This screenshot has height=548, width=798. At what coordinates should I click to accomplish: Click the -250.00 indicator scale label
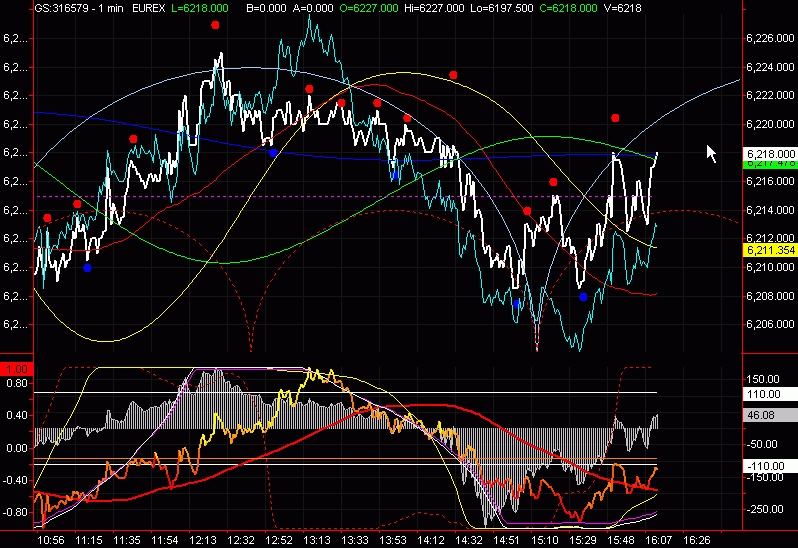[x=763, y=509]
